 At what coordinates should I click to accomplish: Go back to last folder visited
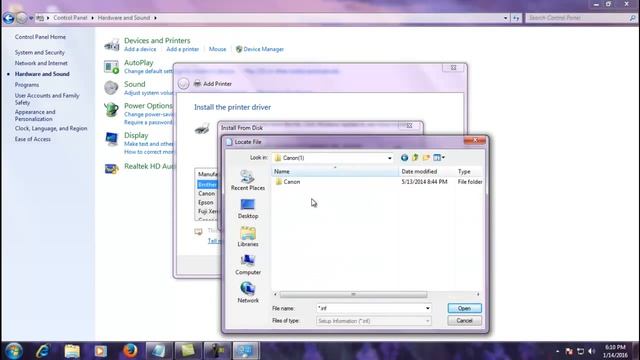click(x=404, y=158)
